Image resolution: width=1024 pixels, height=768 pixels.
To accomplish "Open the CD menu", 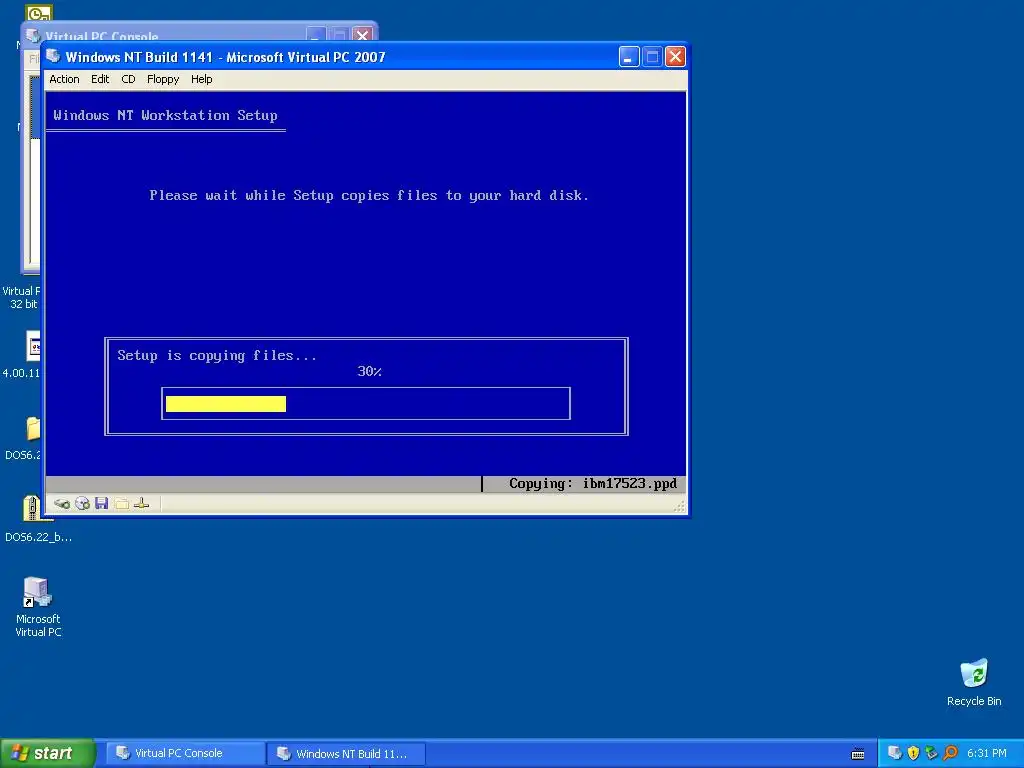I will point(128,79).
